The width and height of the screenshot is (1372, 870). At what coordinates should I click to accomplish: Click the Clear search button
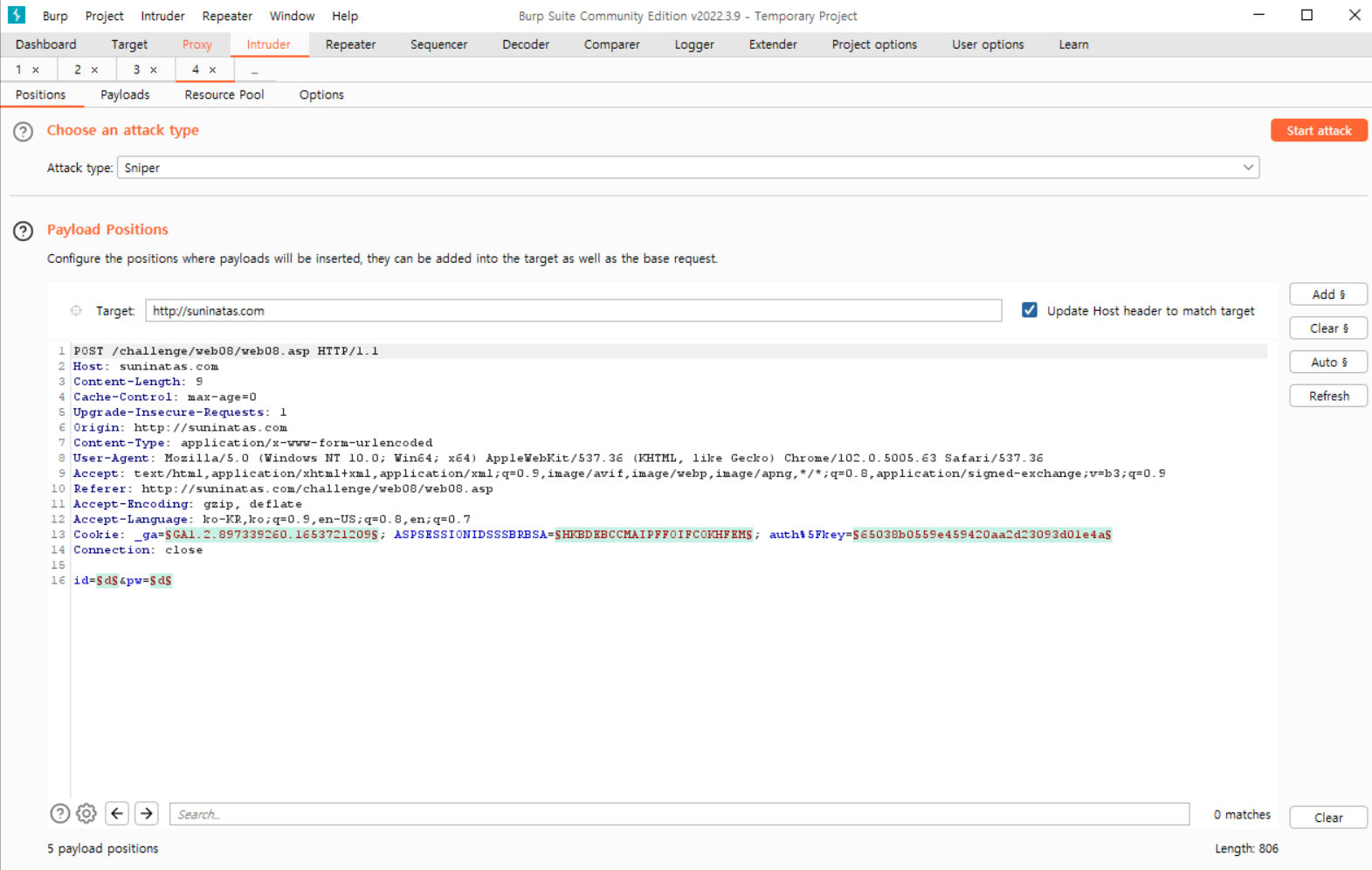click(1328, 818)
